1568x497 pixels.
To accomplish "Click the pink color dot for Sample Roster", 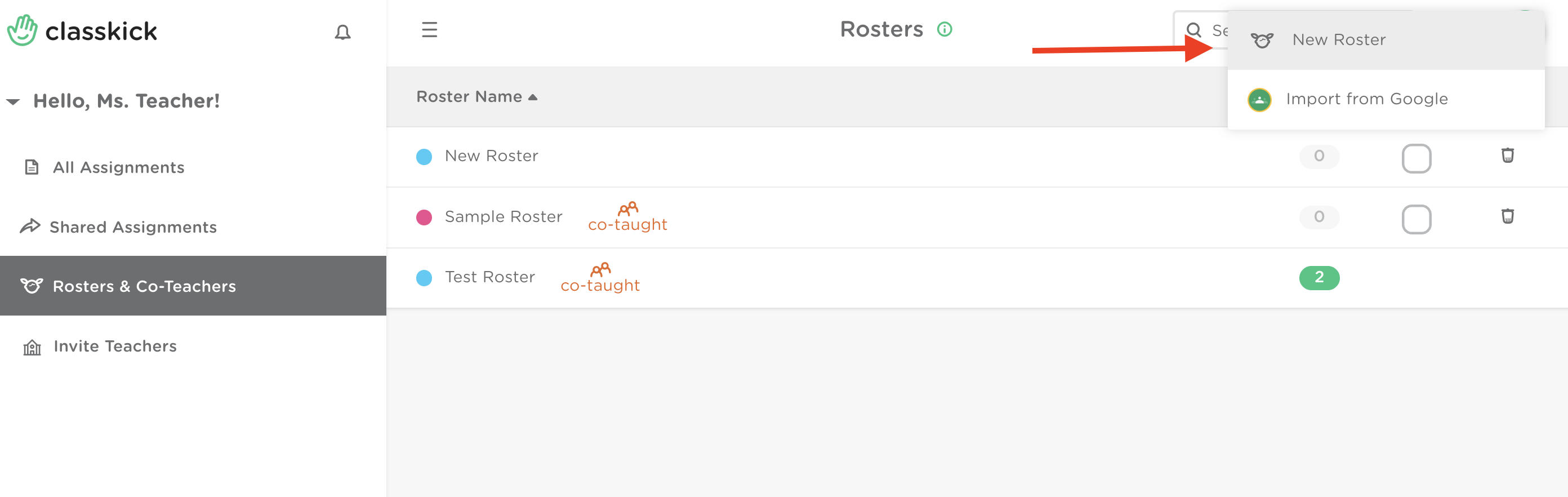I will pos(424,217).
